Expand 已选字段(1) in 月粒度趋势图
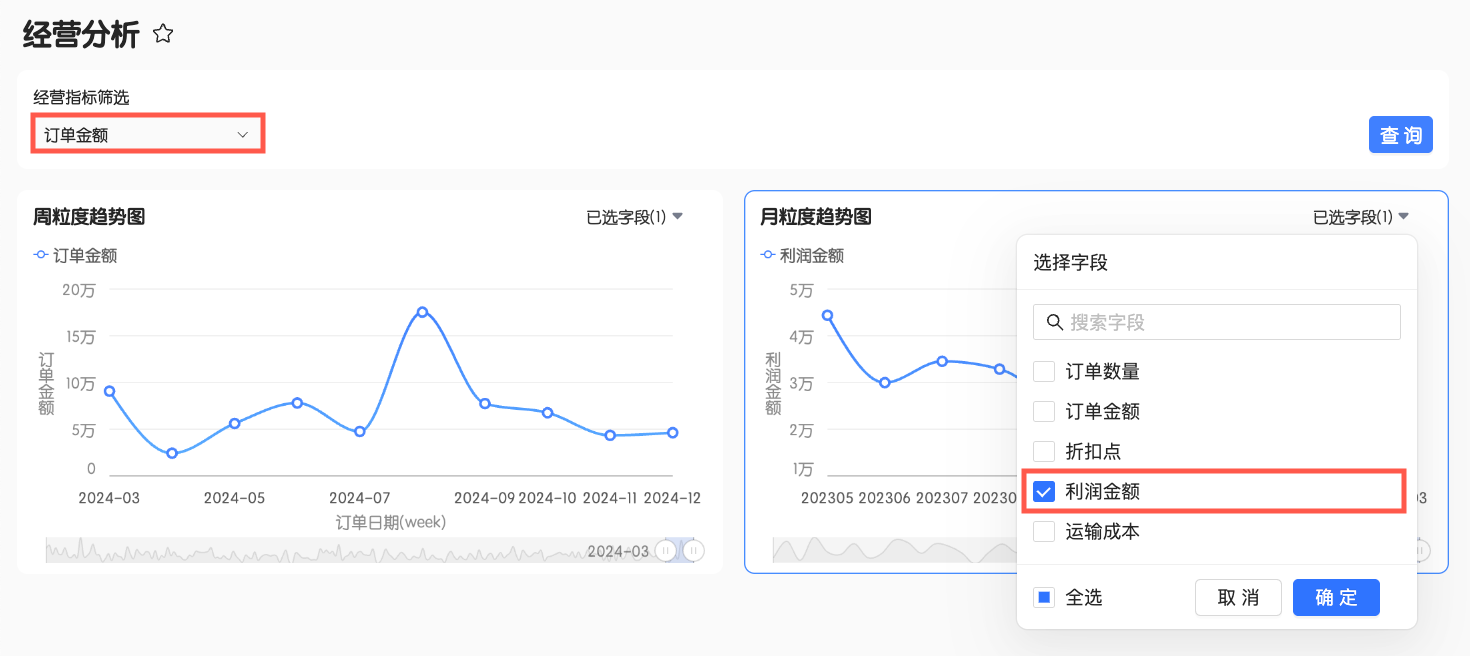 (1361, 217)
